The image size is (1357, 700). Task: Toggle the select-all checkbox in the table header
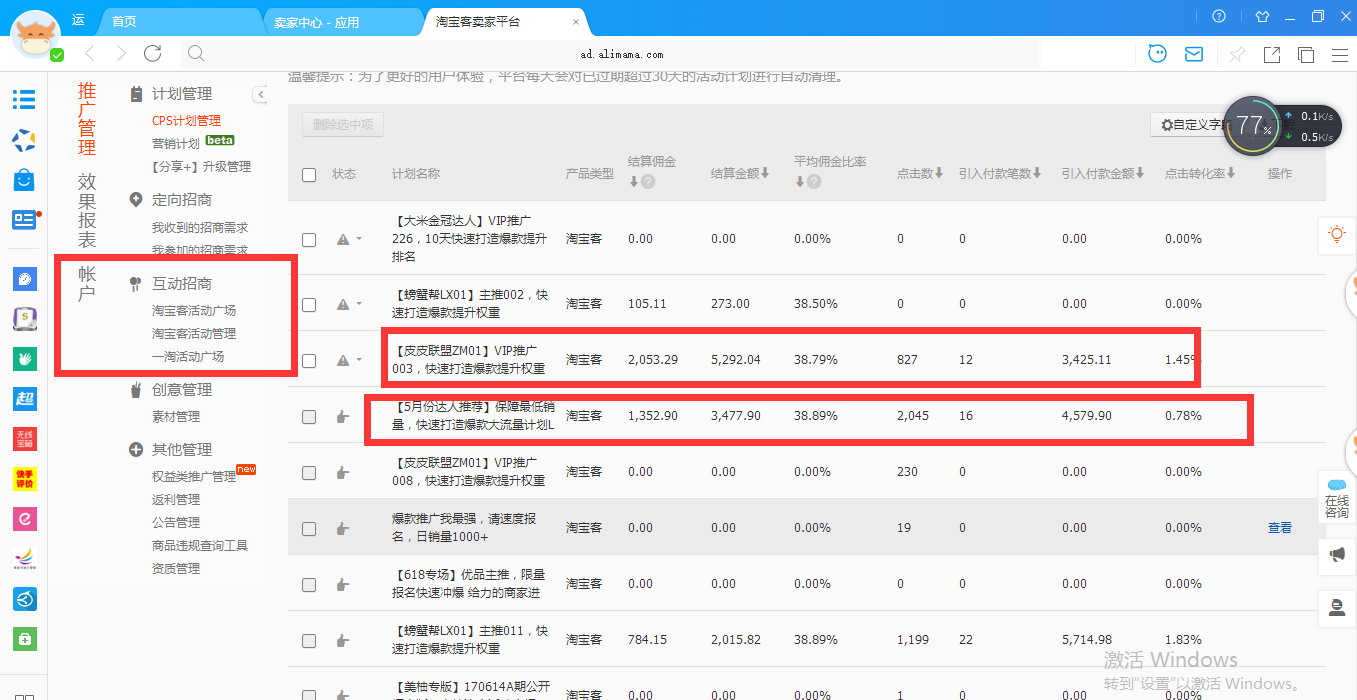(309, 175)
